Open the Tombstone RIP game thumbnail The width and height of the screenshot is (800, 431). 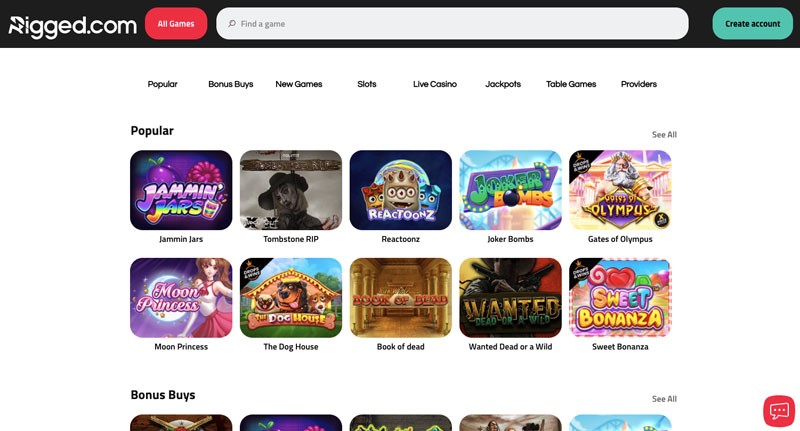[x=291, y=190]
